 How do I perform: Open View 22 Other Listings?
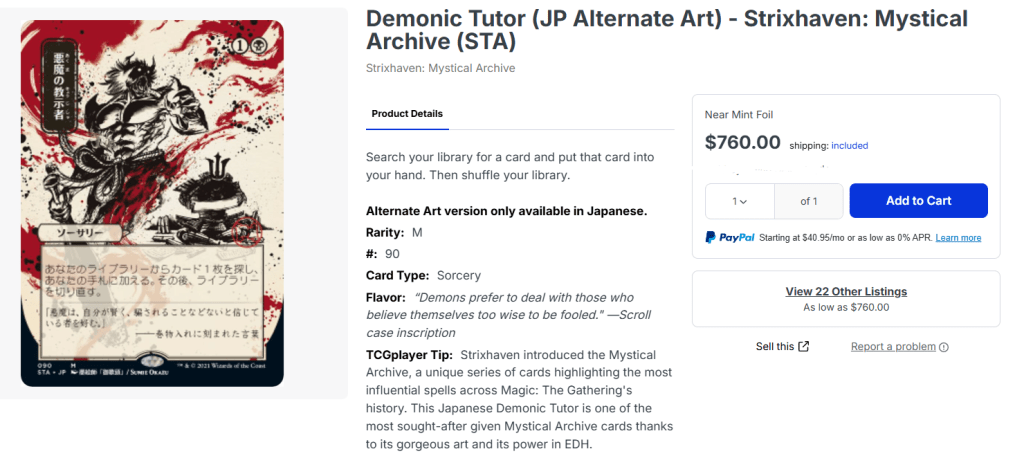[x=846, y=292]
